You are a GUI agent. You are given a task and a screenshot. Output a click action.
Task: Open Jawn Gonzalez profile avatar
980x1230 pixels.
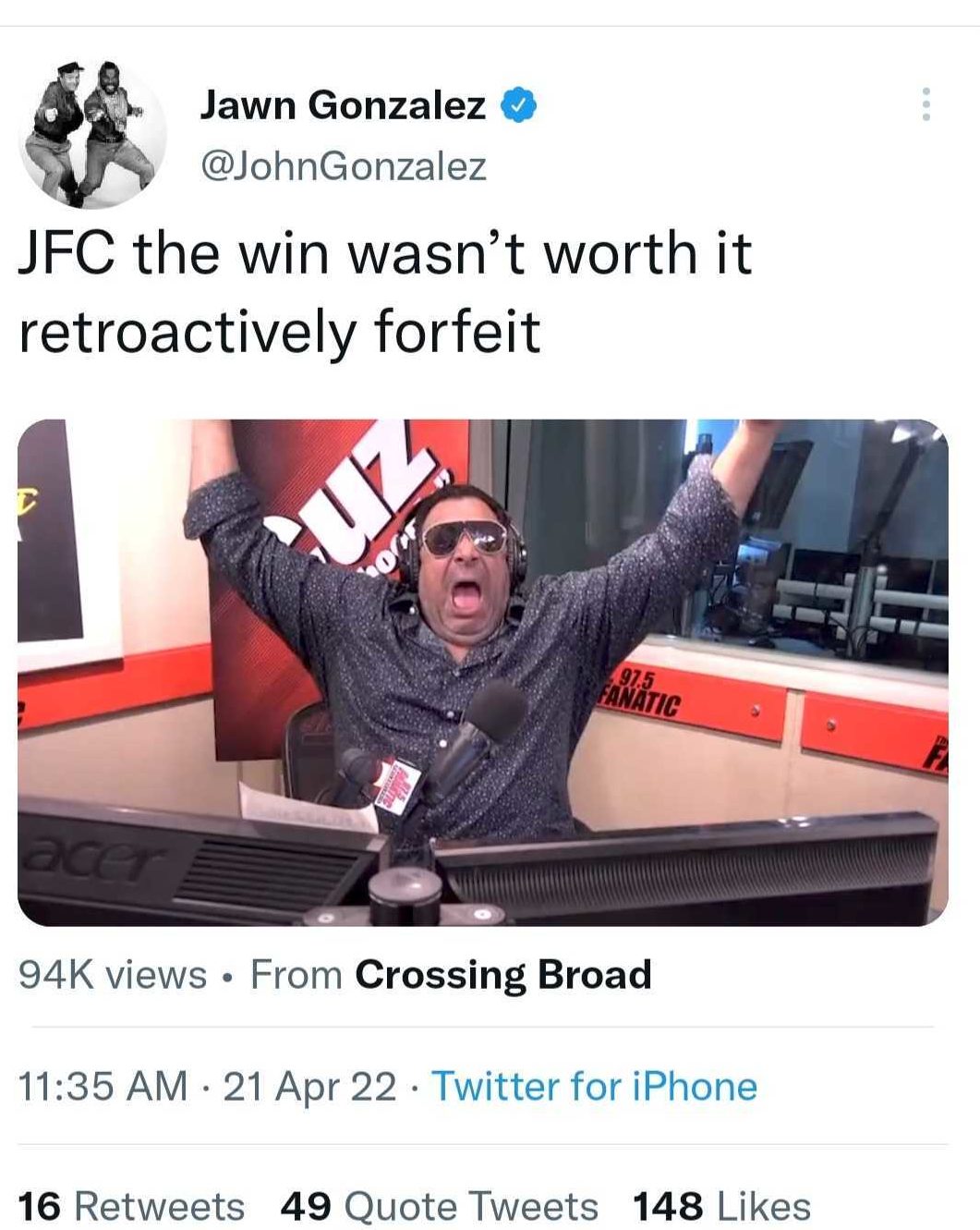[92, 133]
